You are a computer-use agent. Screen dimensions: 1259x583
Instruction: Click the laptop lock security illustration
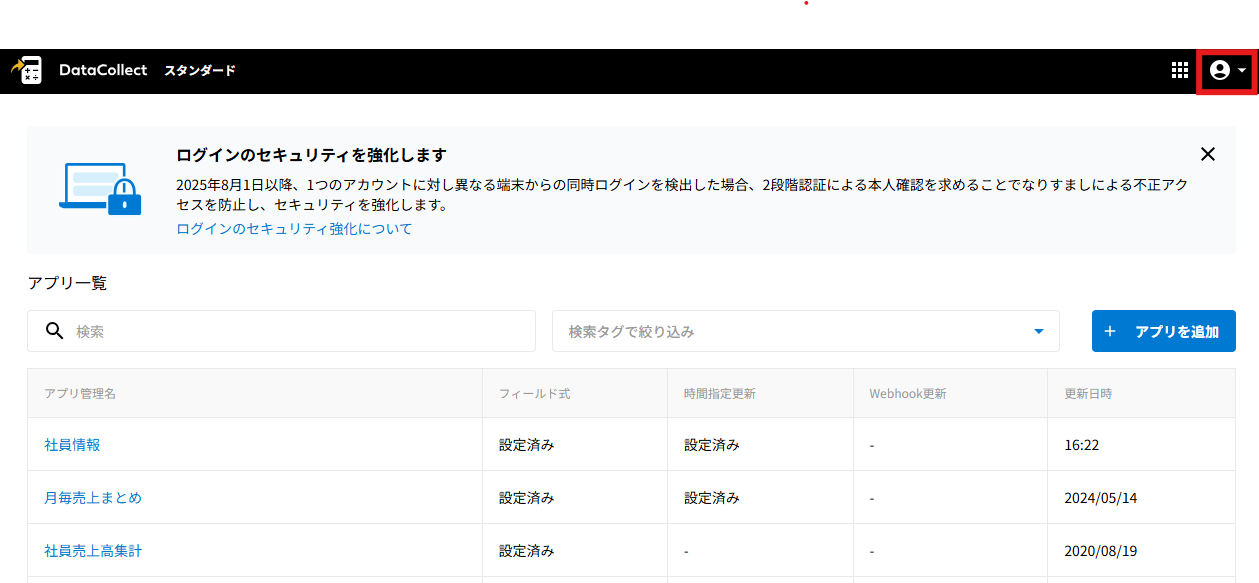[100, 188]
